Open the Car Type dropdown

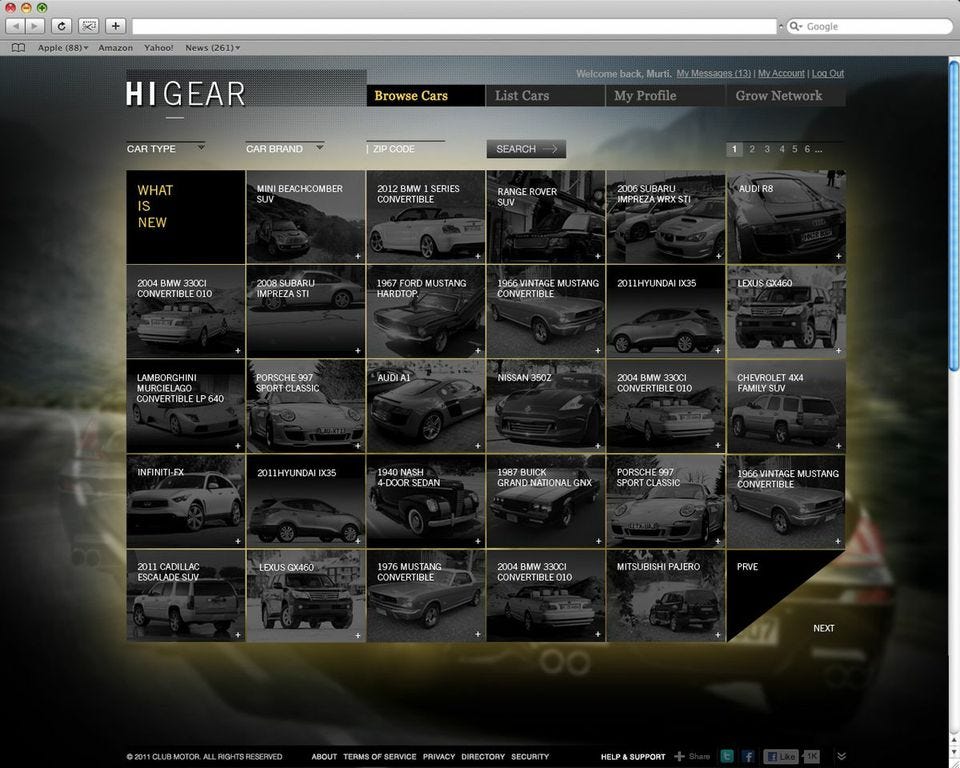[x=166, y=148]
